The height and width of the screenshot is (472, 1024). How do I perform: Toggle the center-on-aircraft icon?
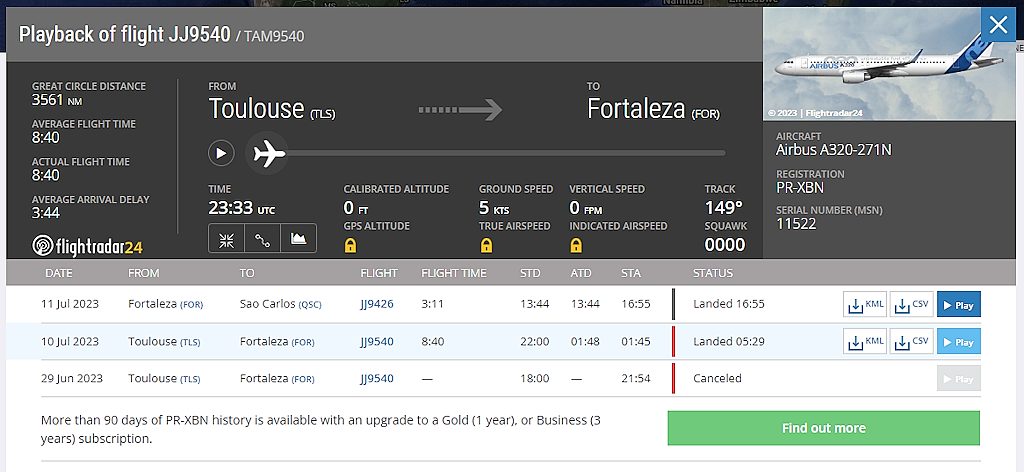[226, 239]
